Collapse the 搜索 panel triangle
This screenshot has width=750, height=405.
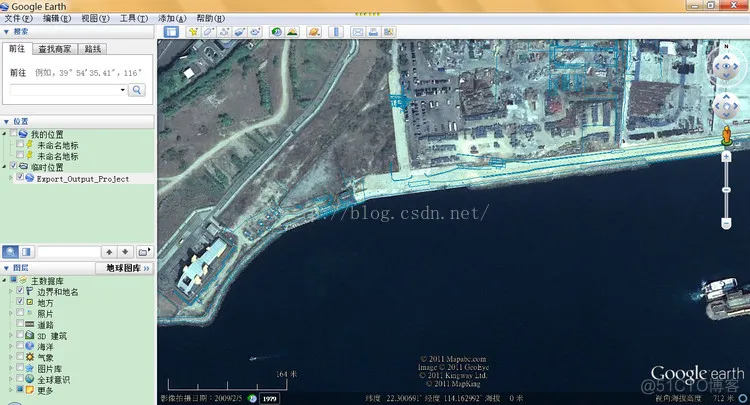(x=6, y=32)
